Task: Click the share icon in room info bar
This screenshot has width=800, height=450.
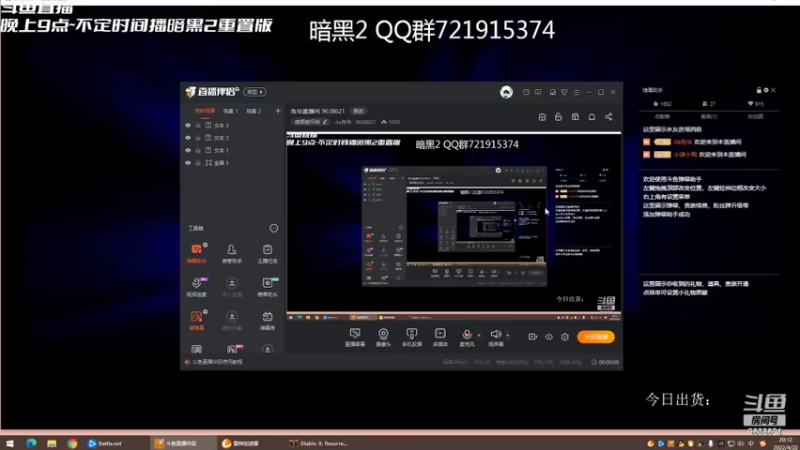Action: 609,117
